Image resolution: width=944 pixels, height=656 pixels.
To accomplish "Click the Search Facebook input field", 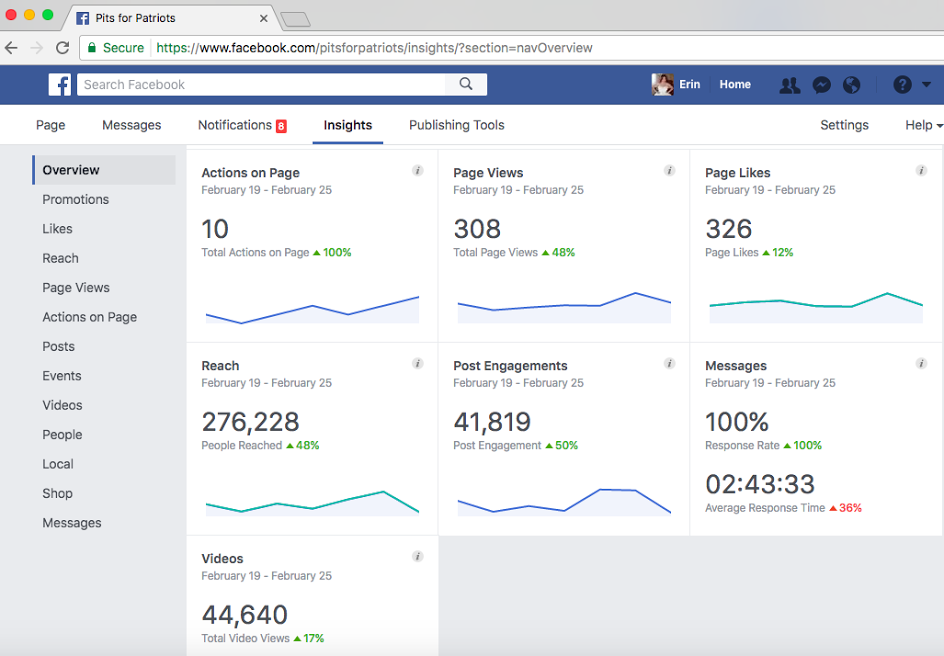I will 265,85.
